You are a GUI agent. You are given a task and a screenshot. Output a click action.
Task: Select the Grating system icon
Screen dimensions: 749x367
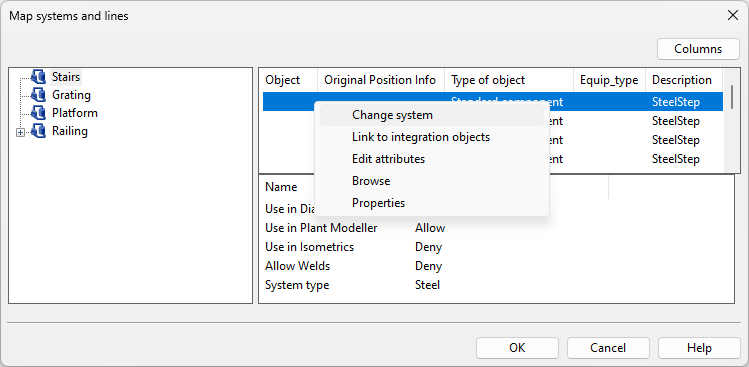(38, 95)
